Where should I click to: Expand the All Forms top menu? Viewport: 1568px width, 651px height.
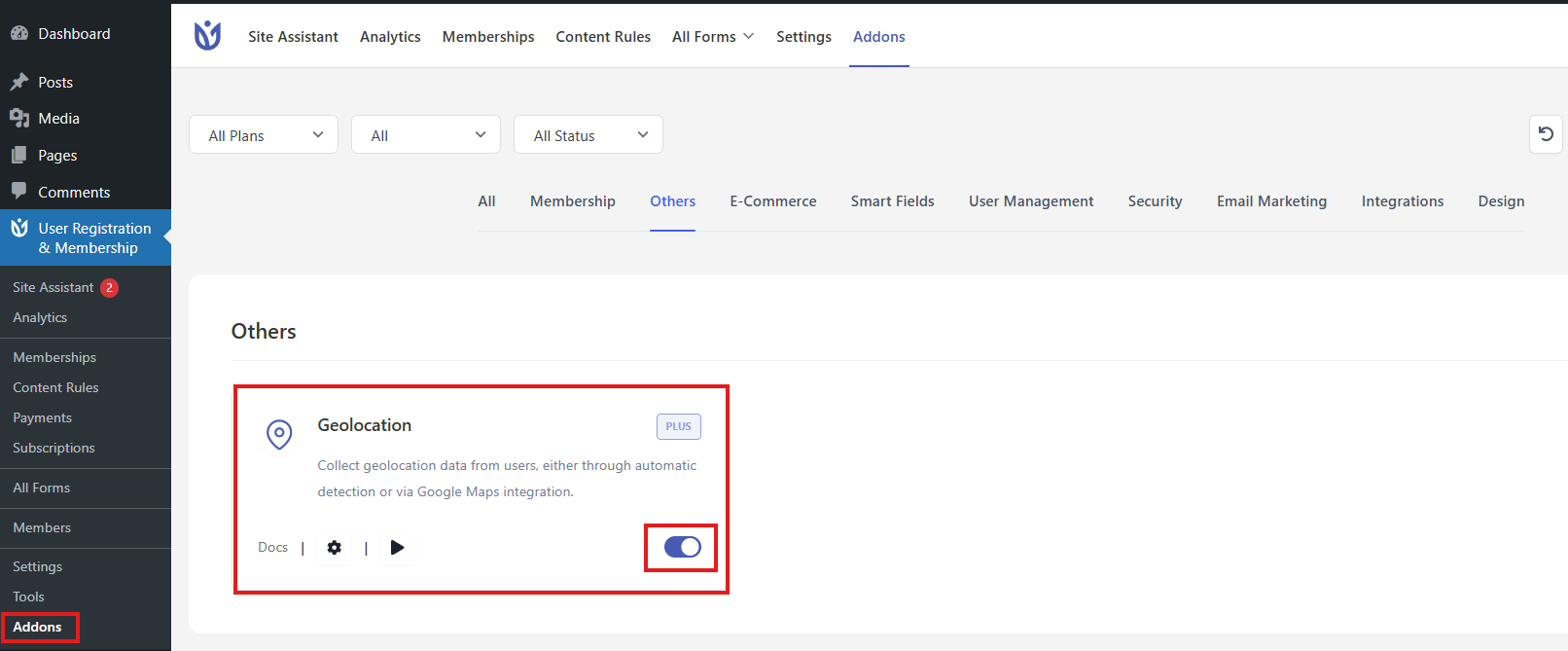[713, 36]
